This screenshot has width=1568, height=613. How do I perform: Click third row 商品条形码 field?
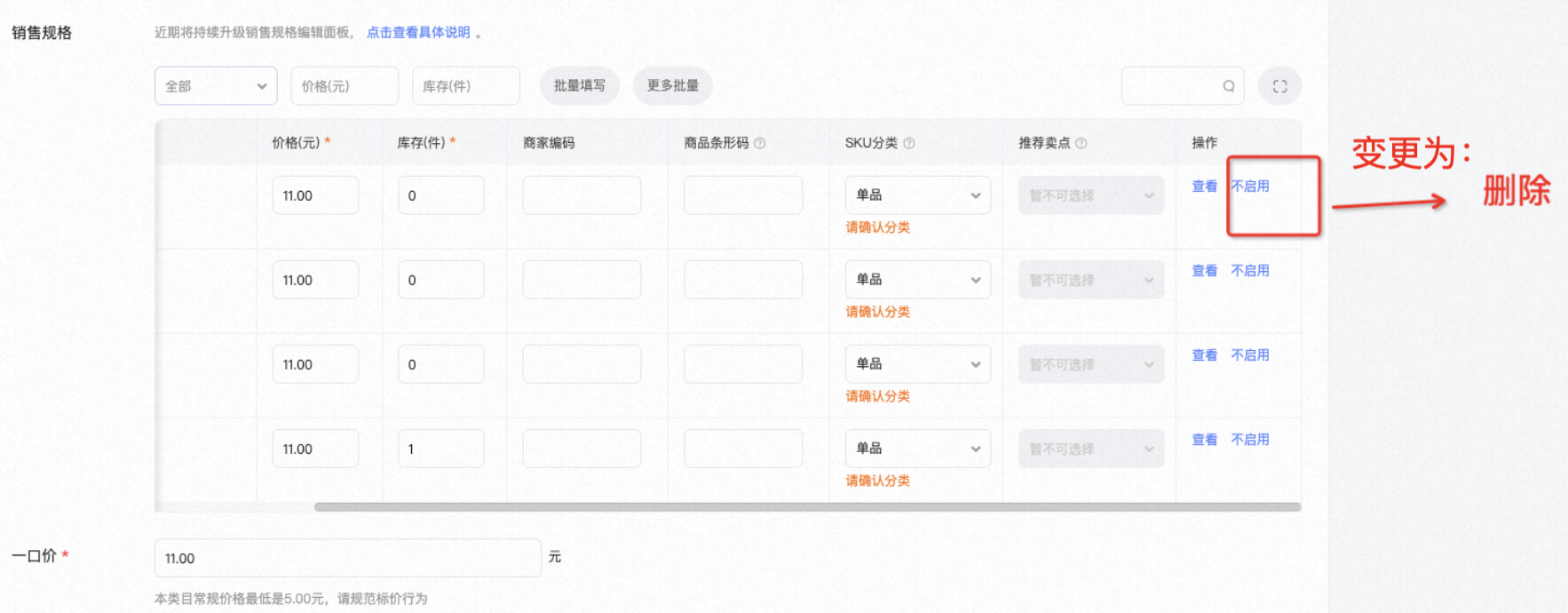pyautogui.click(x=743, y=363)
